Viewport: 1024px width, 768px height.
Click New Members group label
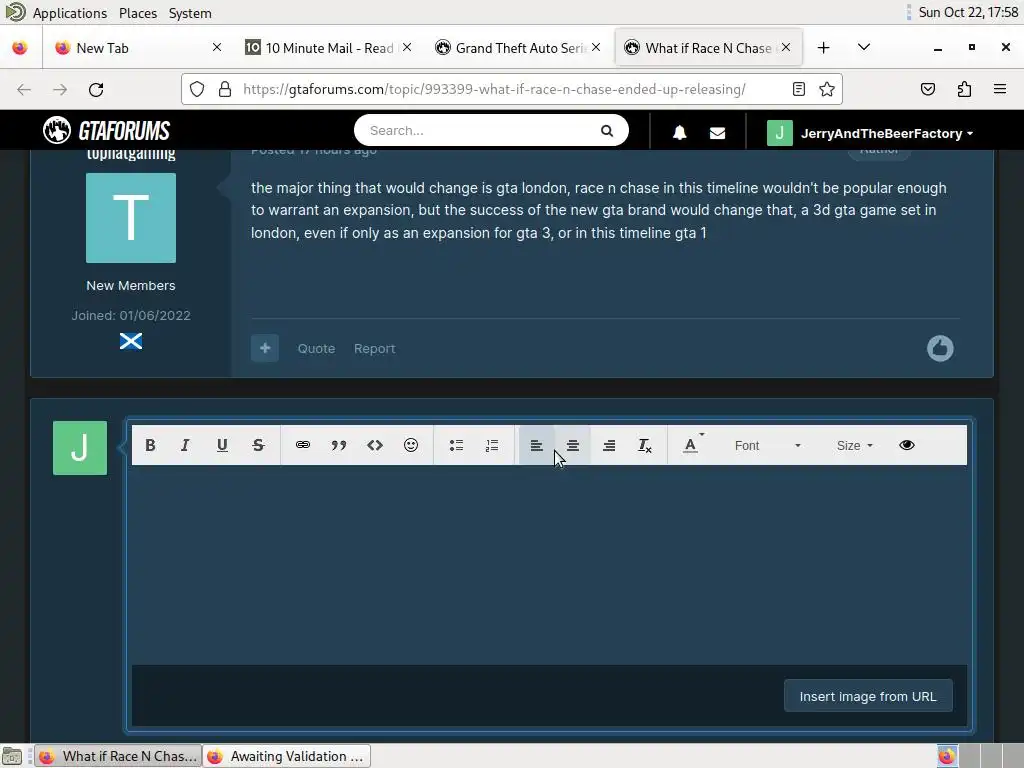131,285
